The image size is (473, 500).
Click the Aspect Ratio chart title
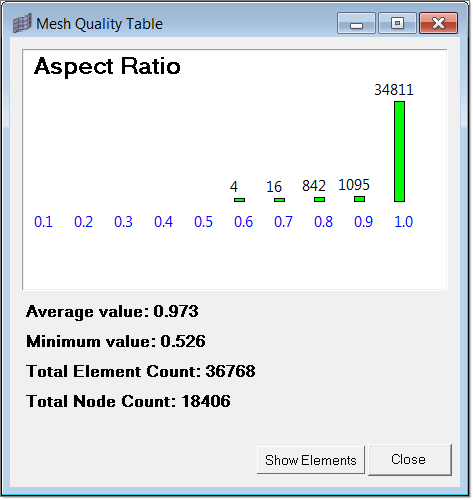(107, 66)
